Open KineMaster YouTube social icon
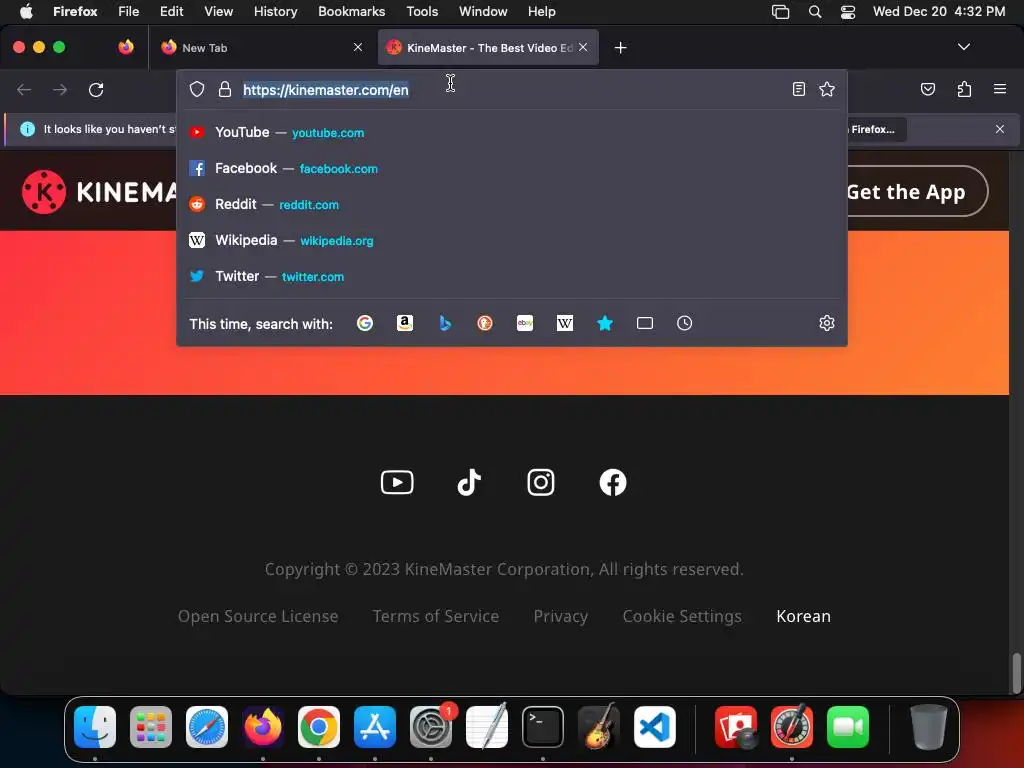1024x768 pixels. [x=397, y=483]
